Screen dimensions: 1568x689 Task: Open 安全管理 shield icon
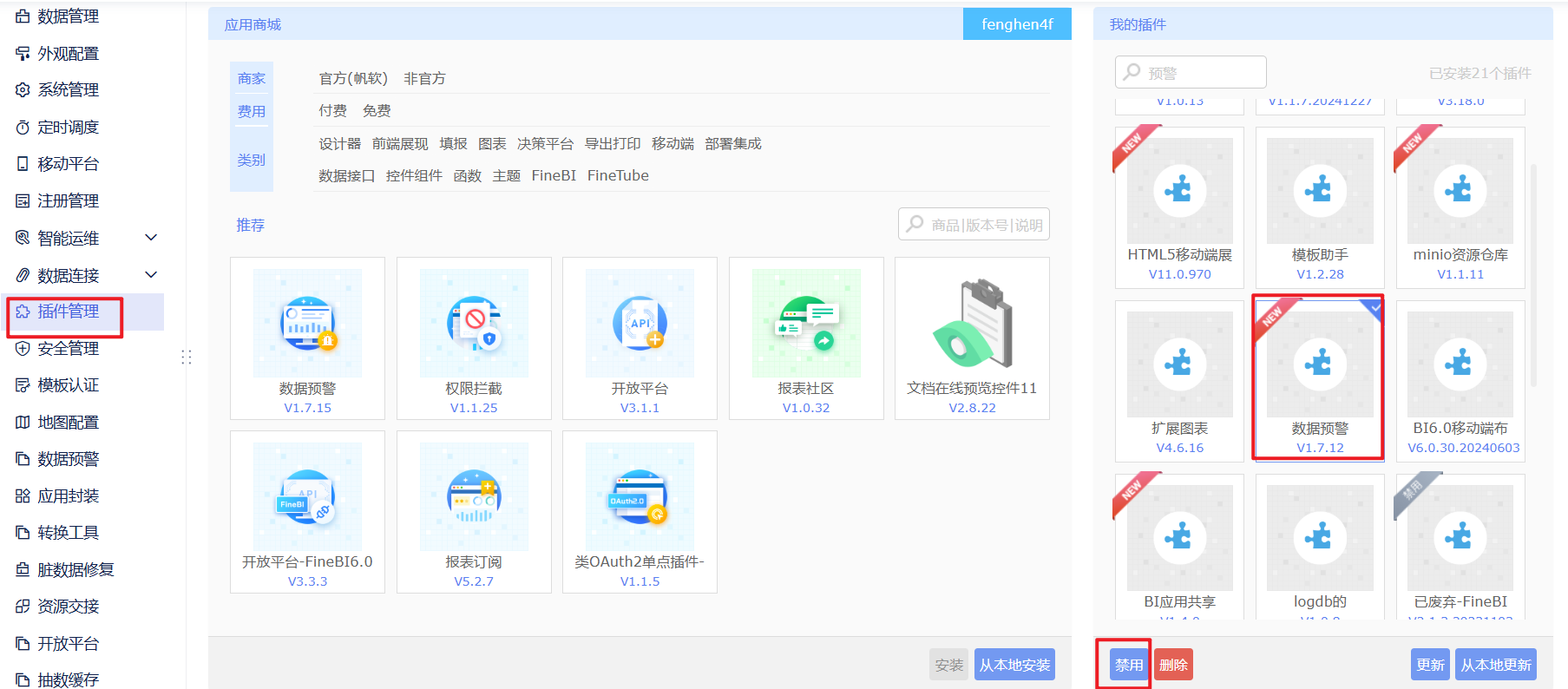click(x=23, y=349)
